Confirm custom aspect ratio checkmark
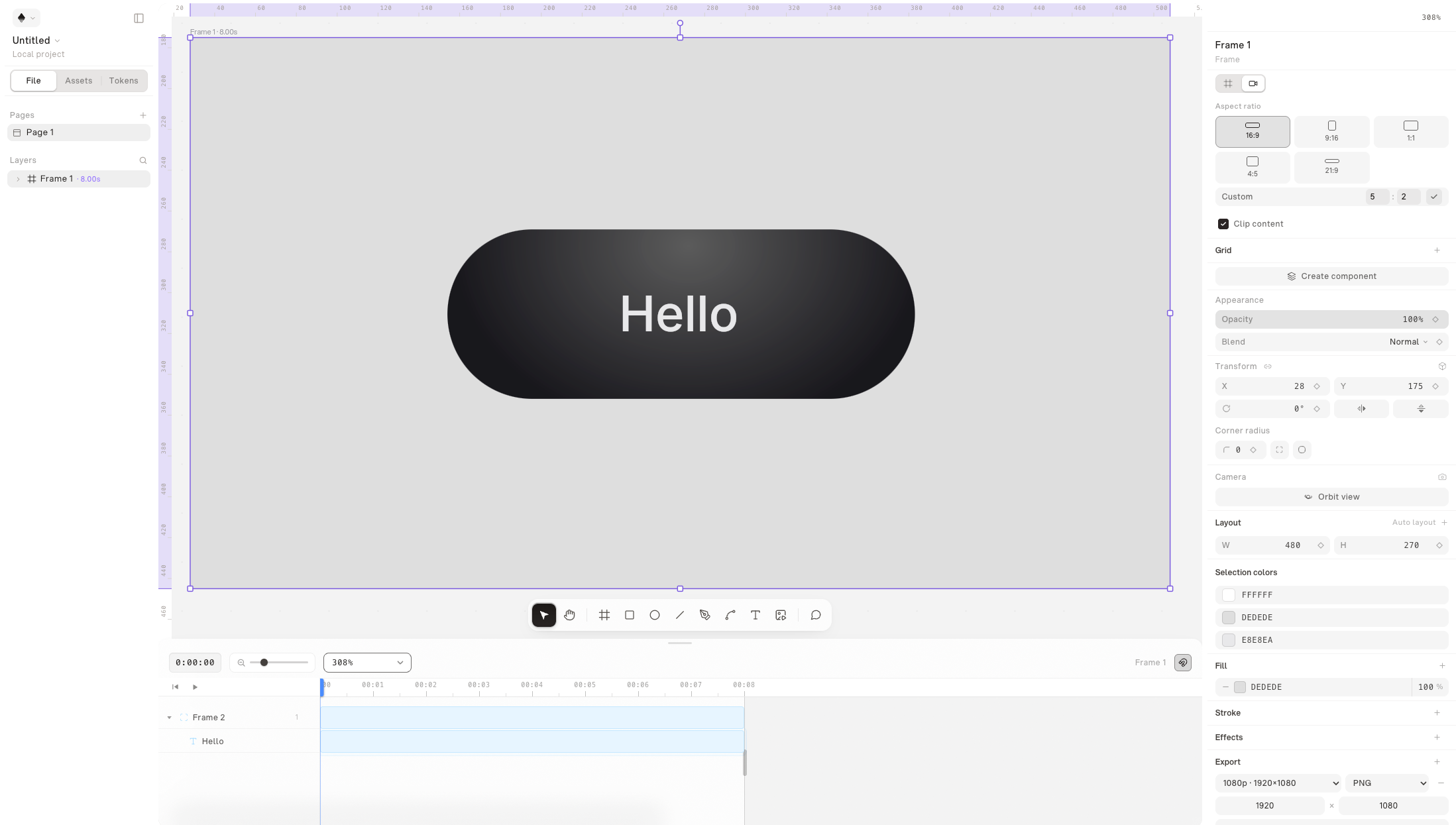Viewport: 1456px width, 825px height. coord(1434,197)
